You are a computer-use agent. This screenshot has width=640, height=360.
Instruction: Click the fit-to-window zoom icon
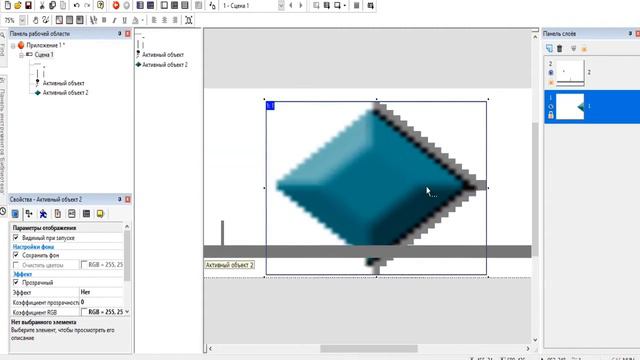click(189, 20)
